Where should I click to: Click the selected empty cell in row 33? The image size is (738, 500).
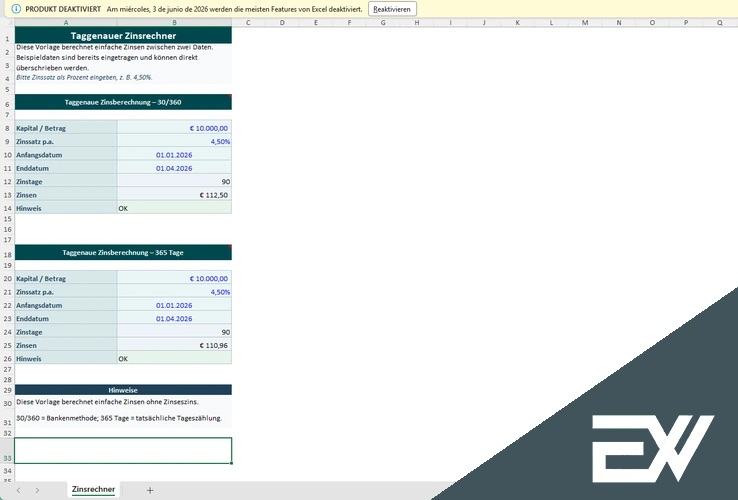(x=123, y=451)
